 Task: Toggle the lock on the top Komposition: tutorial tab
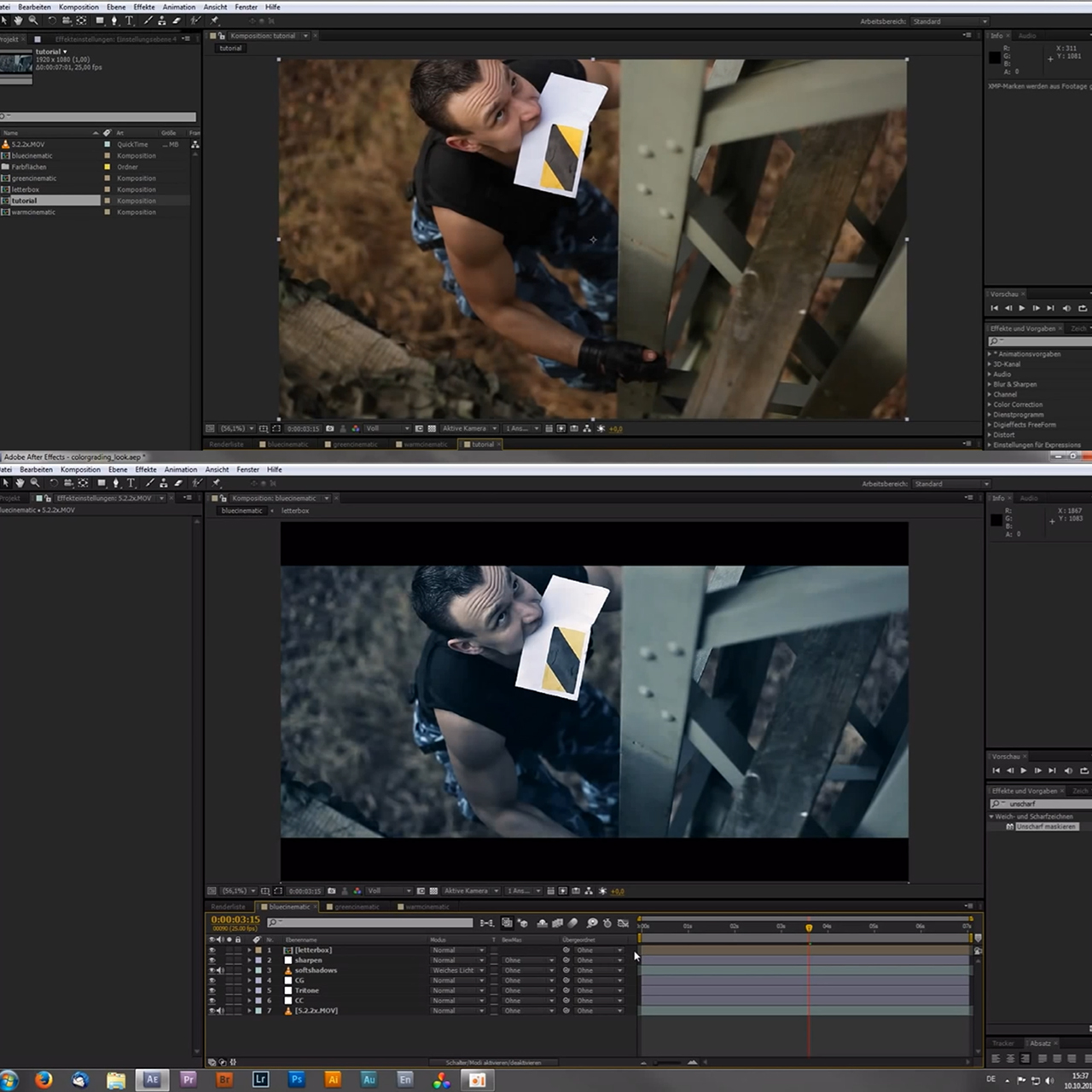click(x=222, y=36)
